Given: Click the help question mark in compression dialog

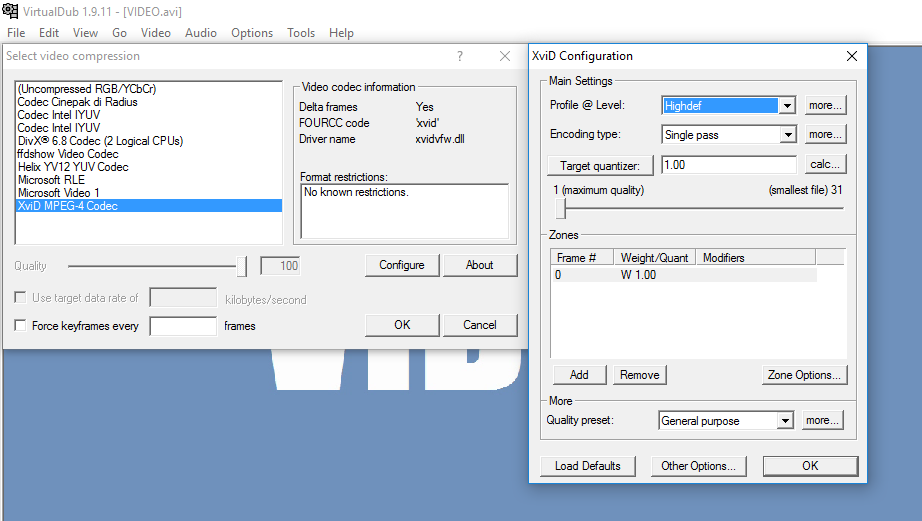Looking at the screenshot, I should tap(460, 56).
